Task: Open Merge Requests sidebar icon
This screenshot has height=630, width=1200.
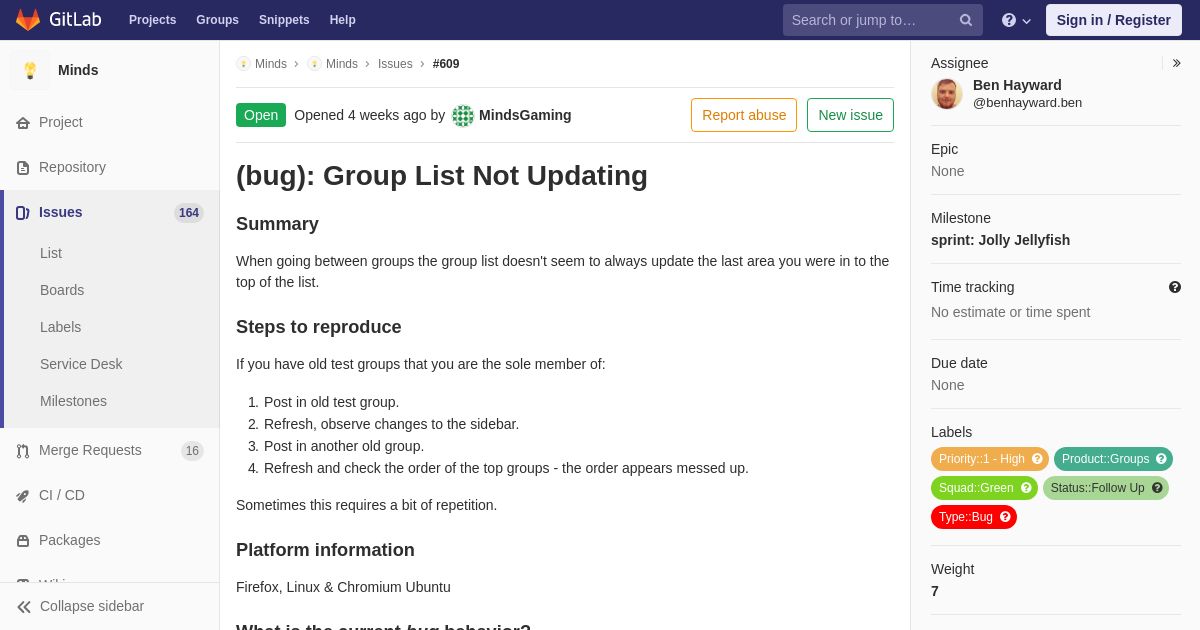Action: point(23,451)
